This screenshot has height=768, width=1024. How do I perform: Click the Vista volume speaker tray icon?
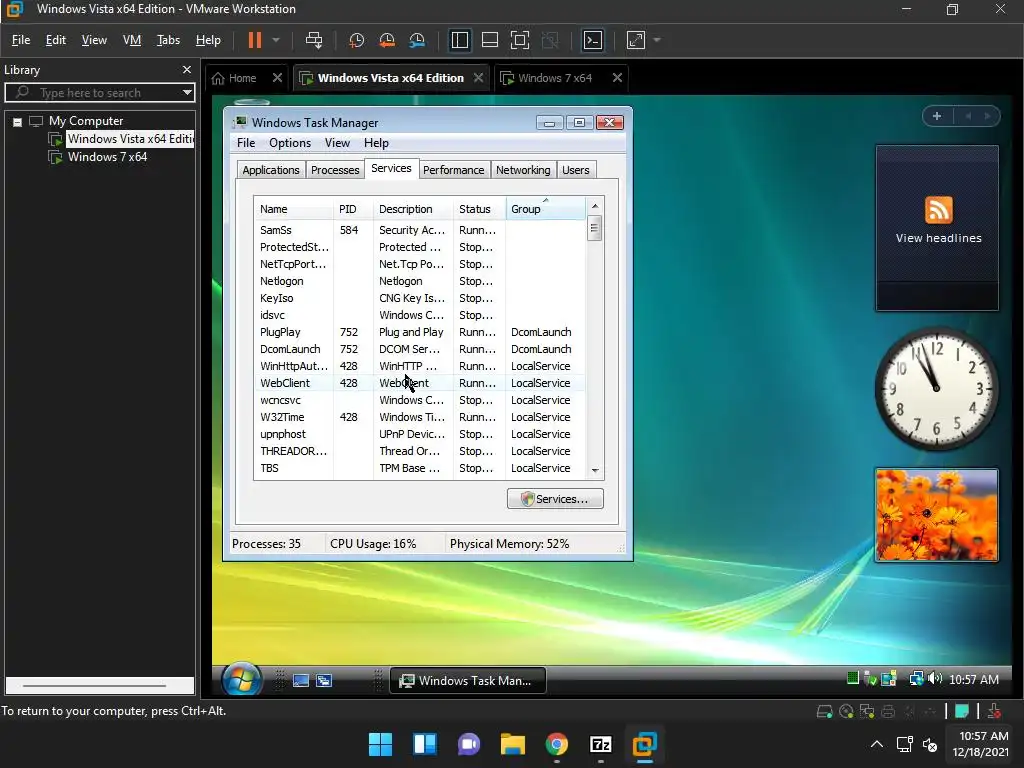click(935, 679)
